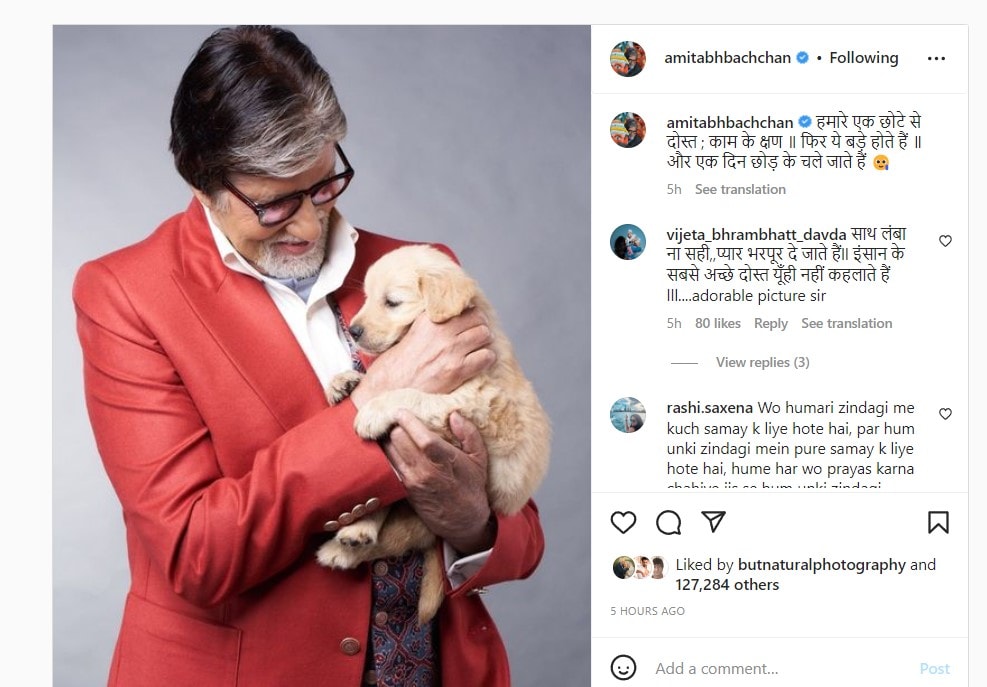Save the post with the bookmark icon
The height and width of the screenshot is (687, 987).
(938, 522)
